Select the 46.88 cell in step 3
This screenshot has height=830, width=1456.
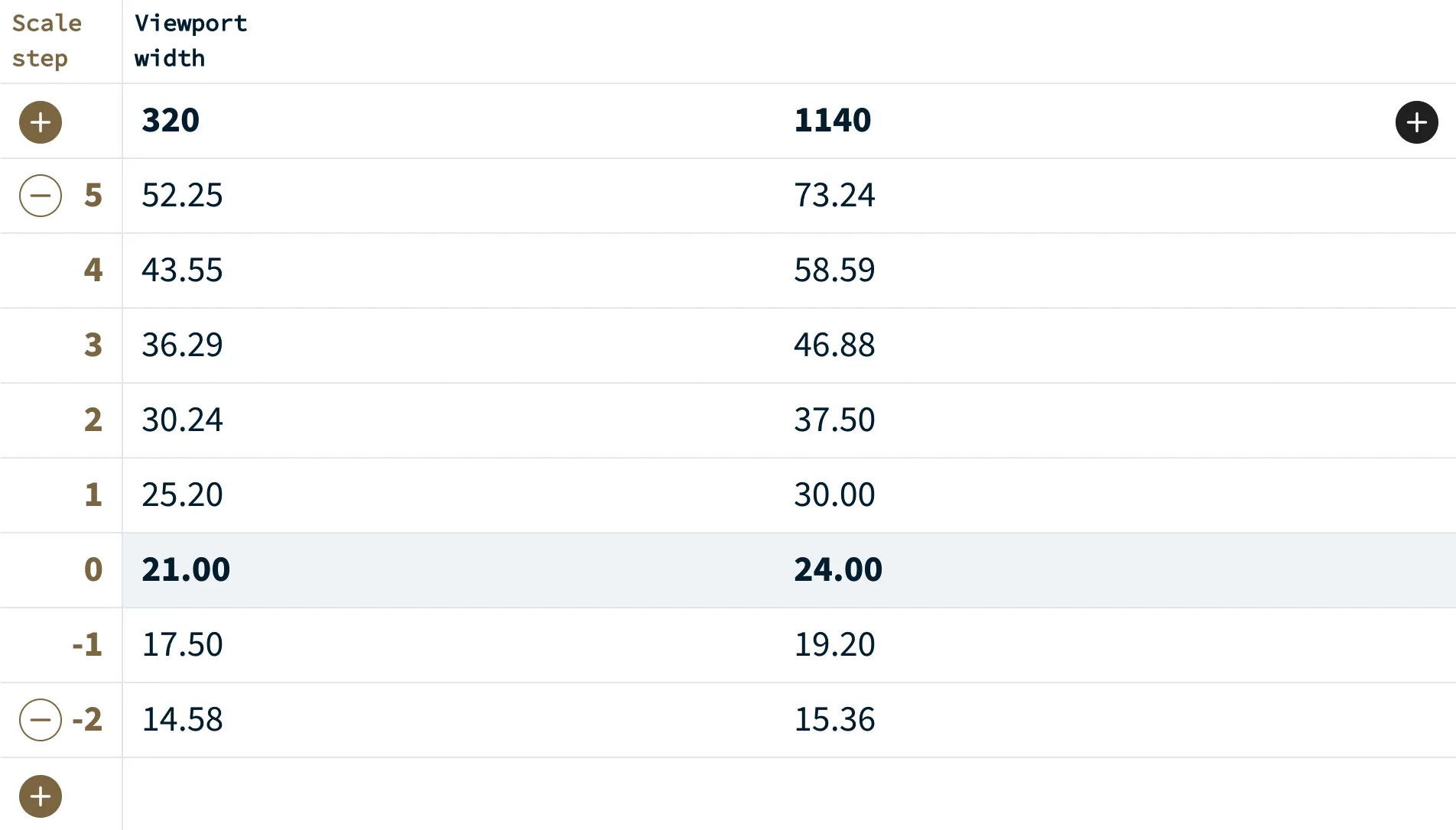(834, 345)
